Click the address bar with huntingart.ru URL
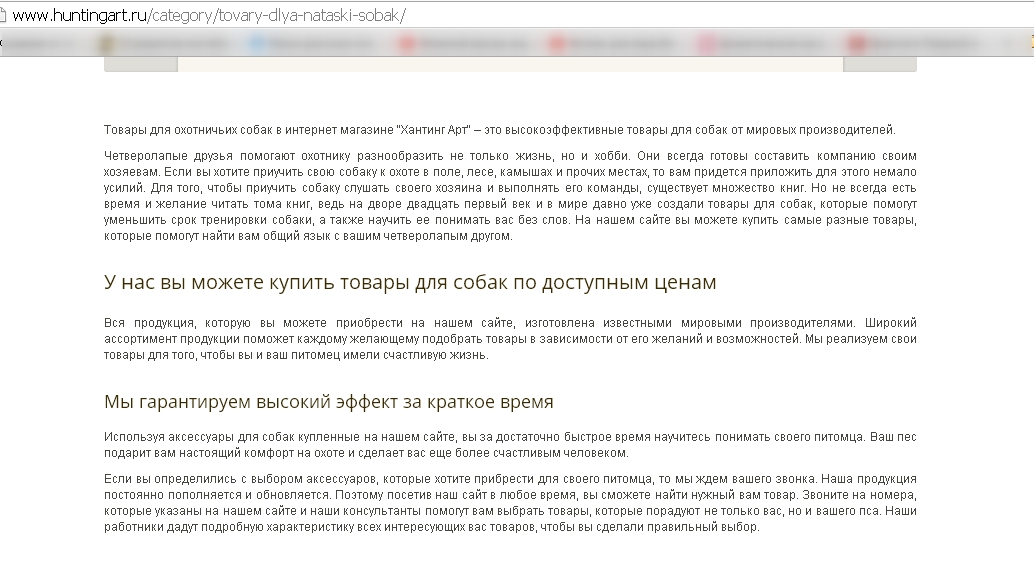This screenshot has width=1034, height=569. (517, 15)
